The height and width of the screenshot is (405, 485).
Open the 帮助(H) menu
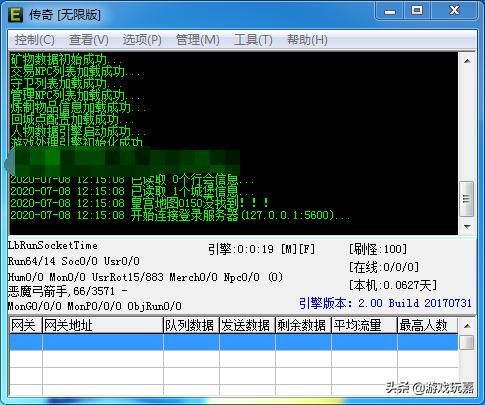click(x=307, y=40)
